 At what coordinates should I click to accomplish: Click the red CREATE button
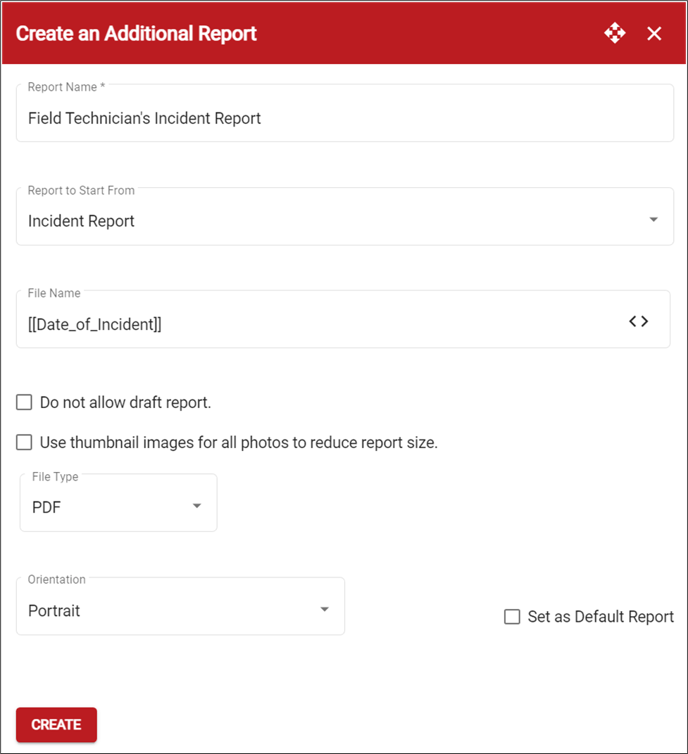[x=56, y=724]
